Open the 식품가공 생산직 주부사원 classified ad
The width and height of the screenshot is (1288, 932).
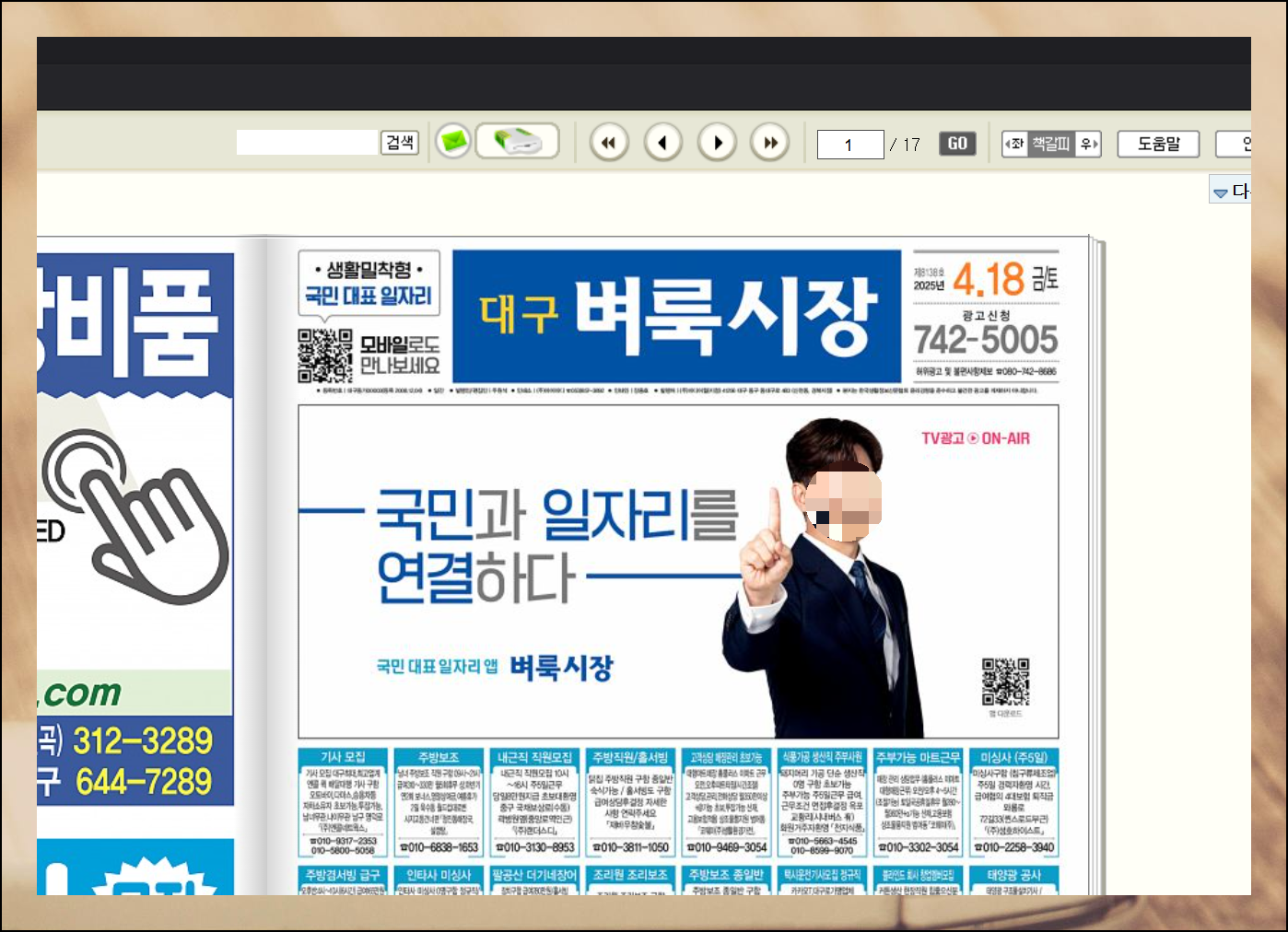822,803
